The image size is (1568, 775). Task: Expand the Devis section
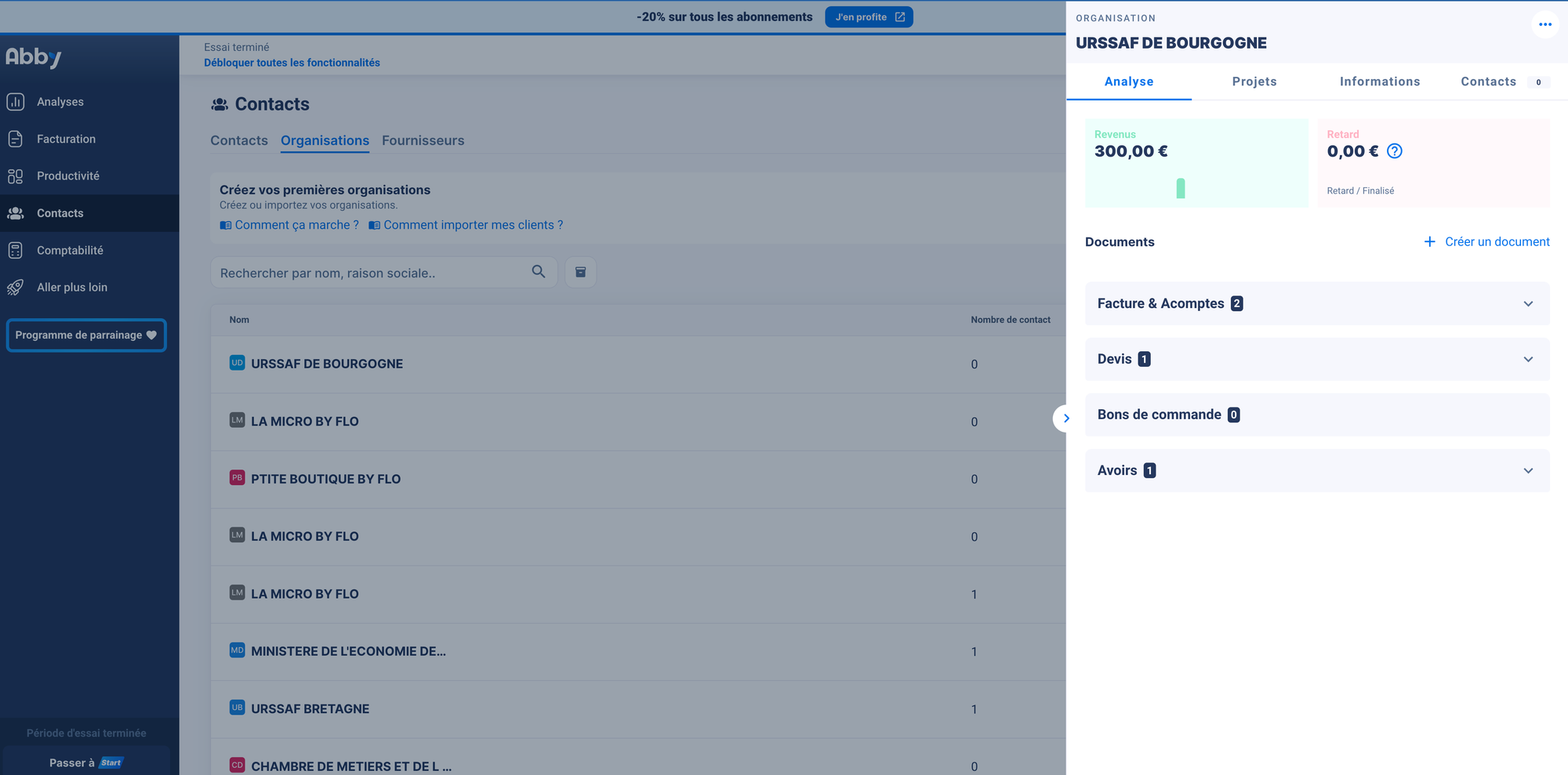1317,359
